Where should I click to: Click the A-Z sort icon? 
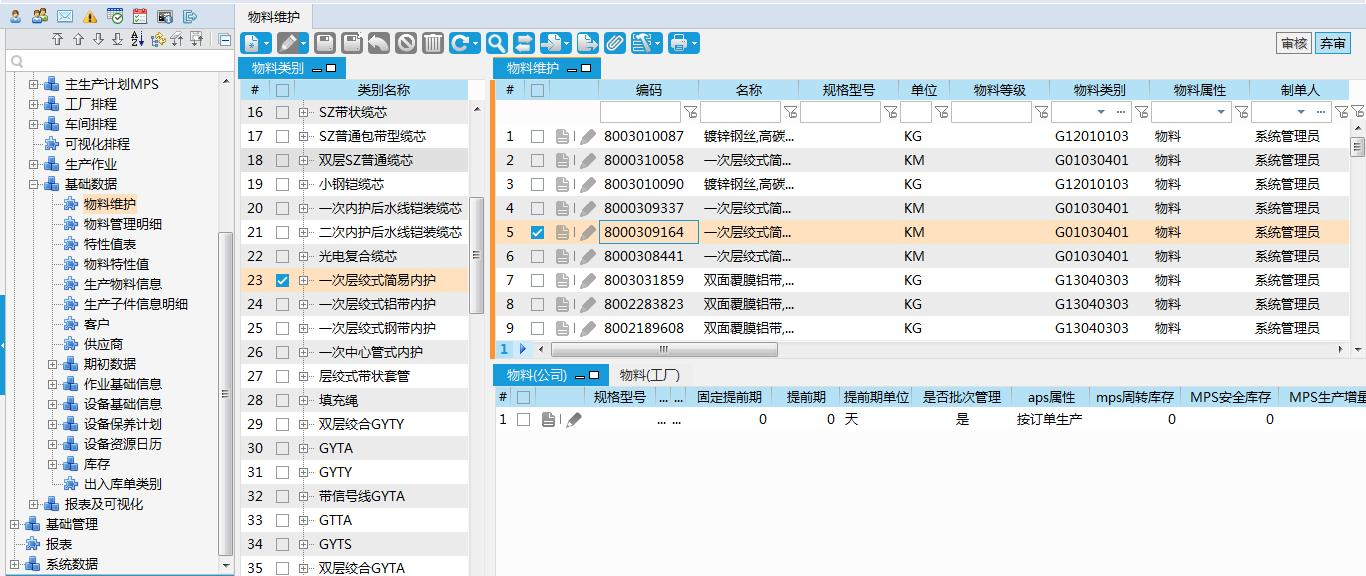pyautogui.click(x=137, y=40)
